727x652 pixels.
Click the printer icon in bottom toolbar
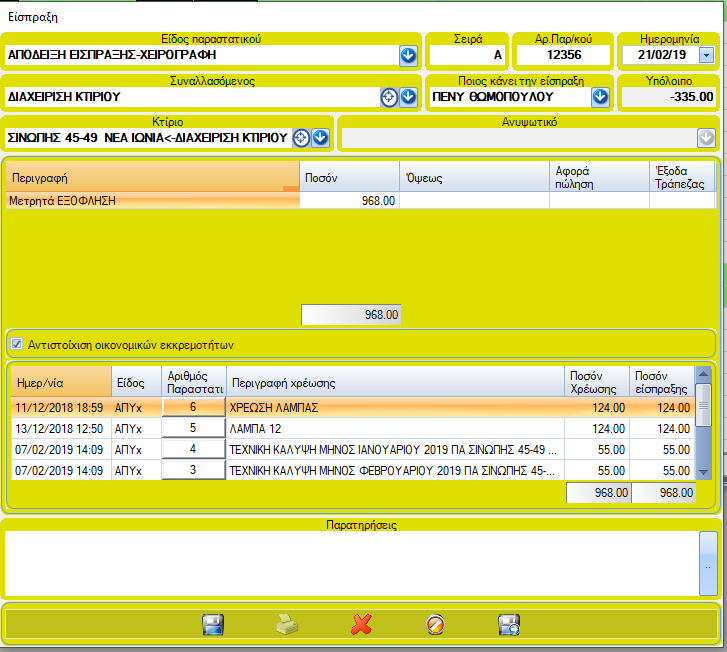pos(287,625)
